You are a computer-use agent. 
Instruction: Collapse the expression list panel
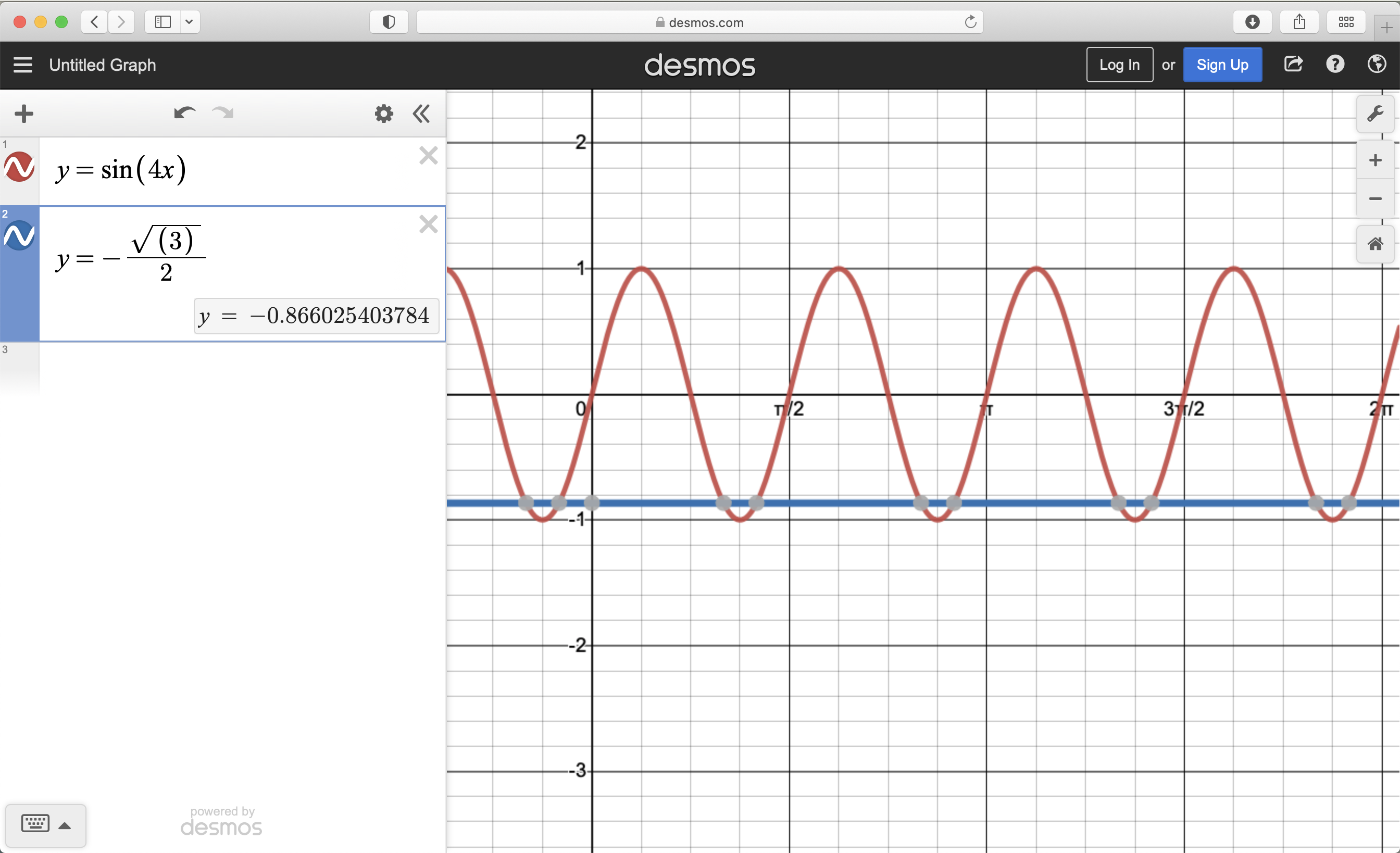click(421, 113)
